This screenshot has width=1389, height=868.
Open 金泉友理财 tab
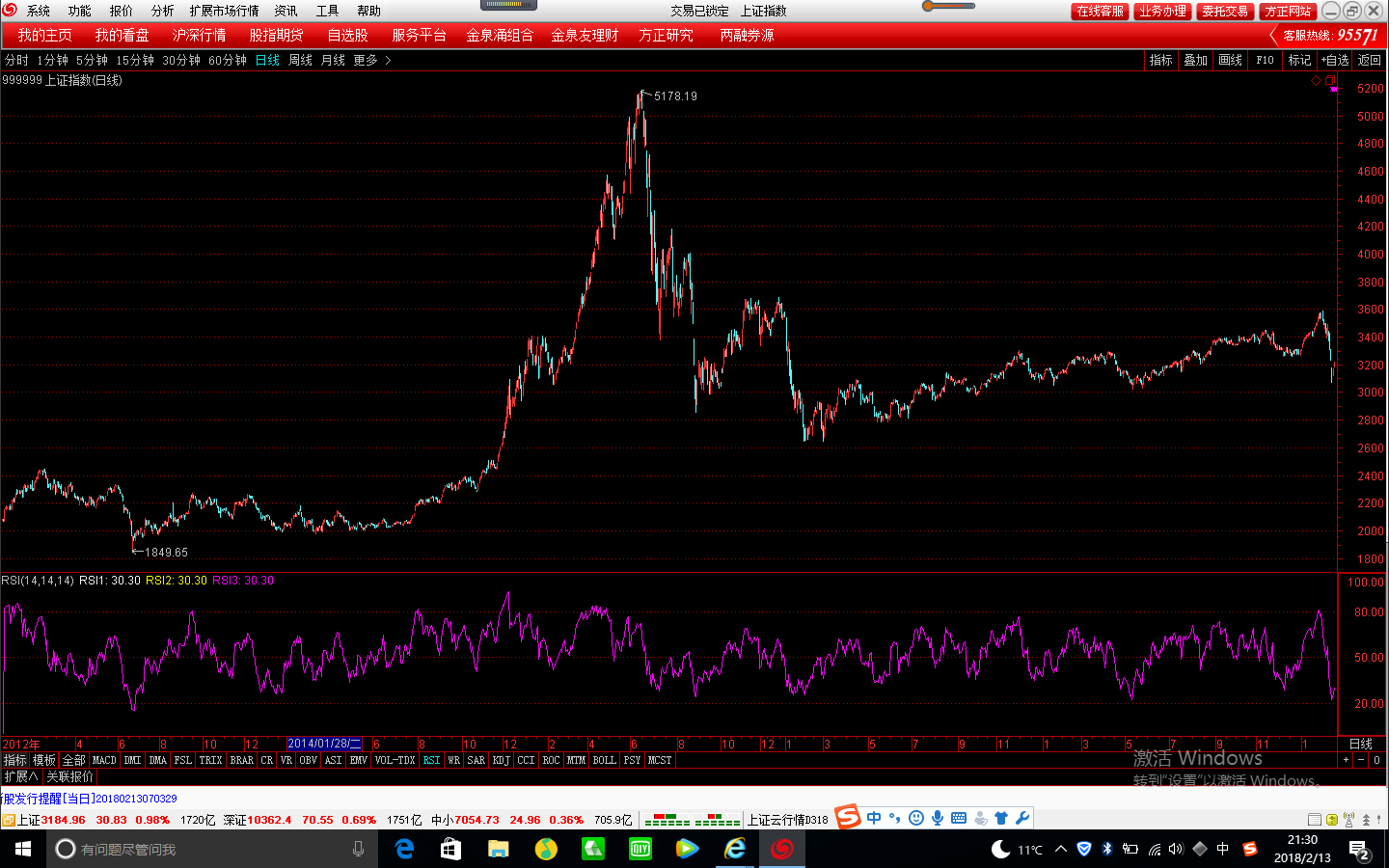585,35
